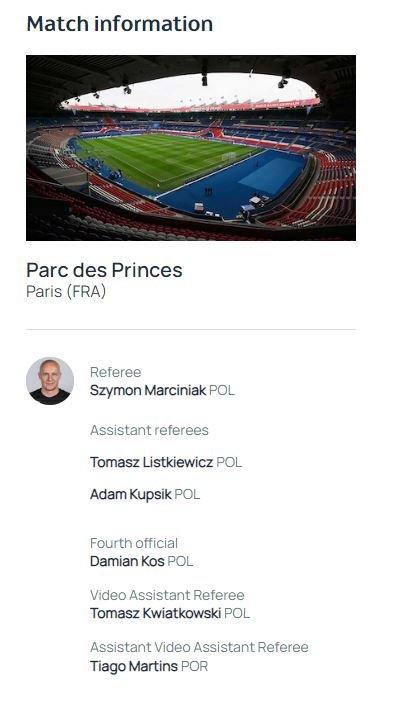
Task: Open fourth official Damian Kos
Action: click(x=127, y=561)
